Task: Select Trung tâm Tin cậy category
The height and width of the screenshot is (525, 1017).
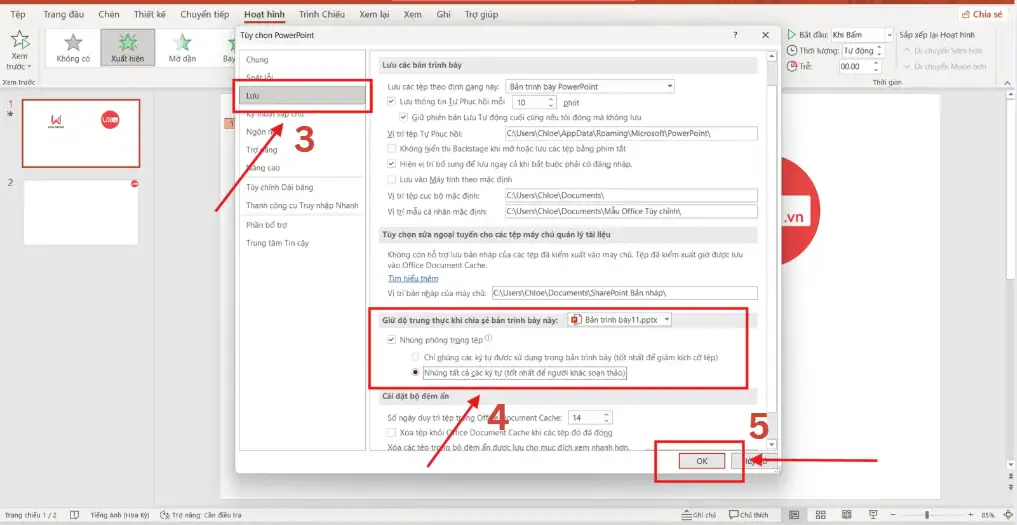Action: 278,243
